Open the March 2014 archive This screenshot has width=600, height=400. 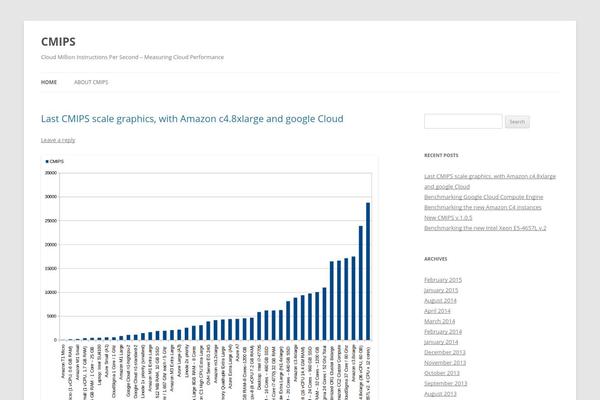point(439,322)
